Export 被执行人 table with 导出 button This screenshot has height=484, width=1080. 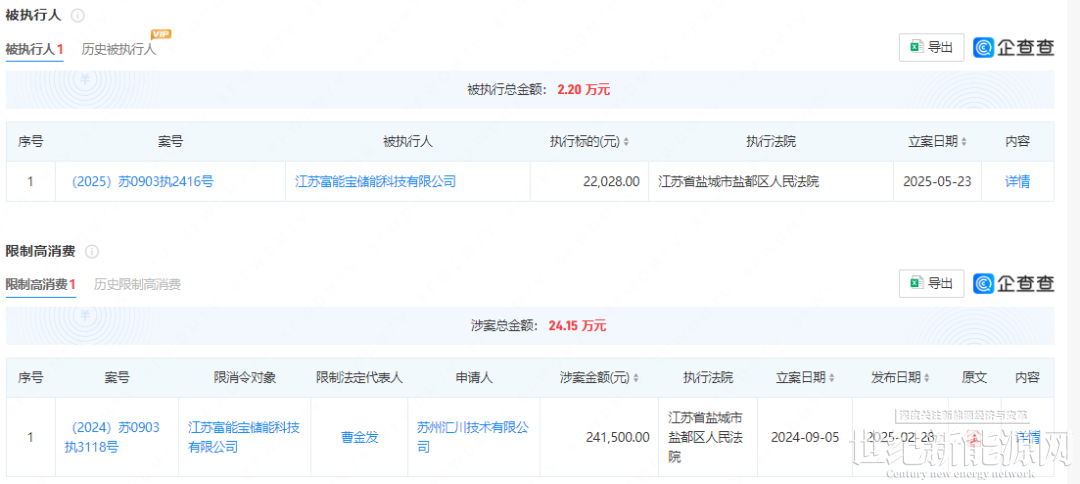coord(931,47)
